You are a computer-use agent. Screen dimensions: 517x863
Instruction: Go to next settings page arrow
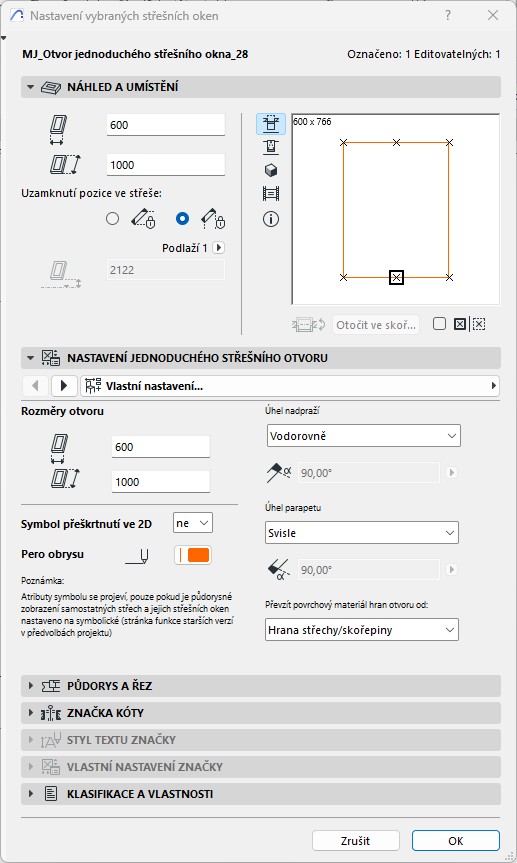point(64,386)
